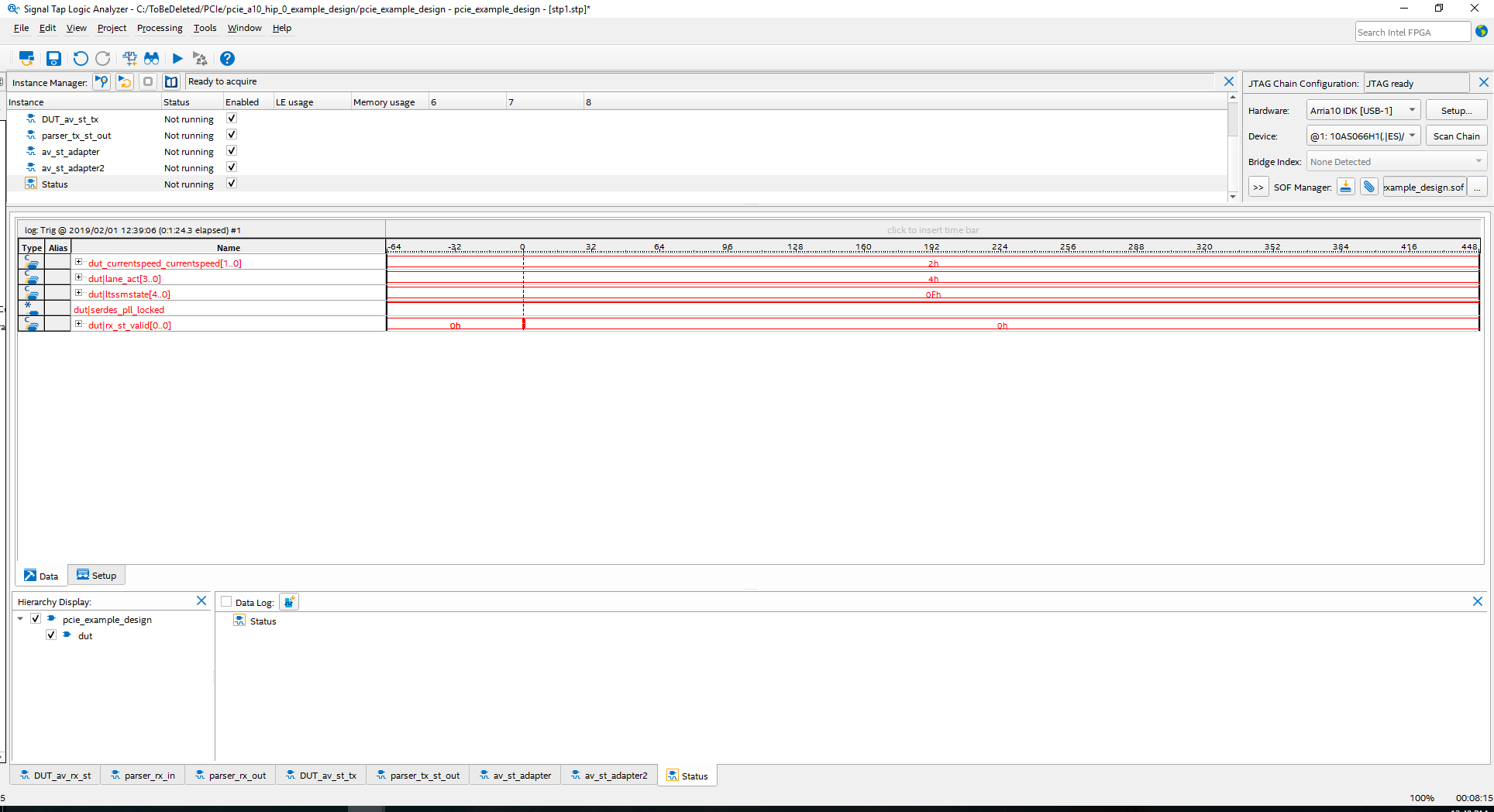Close the Hierarchy Display panel
1494x812 pixels.
[x=201, y=600]
